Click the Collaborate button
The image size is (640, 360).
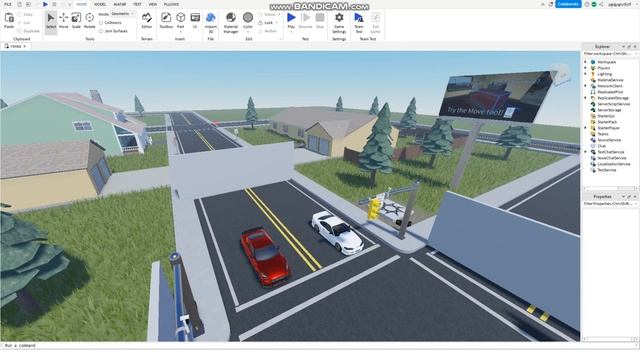568,4
